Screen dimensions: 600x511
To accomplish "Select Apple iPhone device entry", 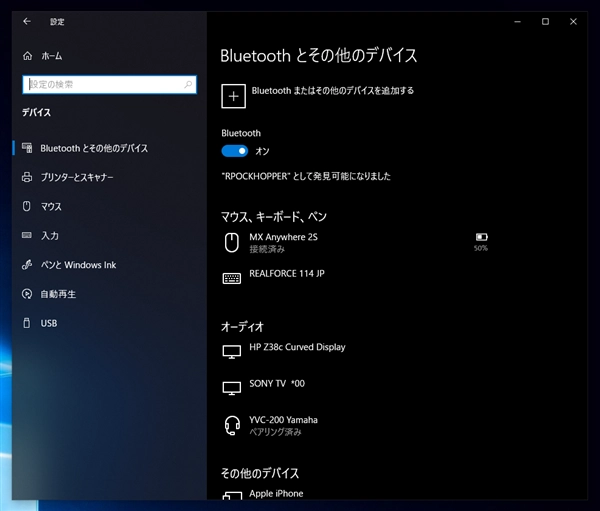I will point(276,493).
